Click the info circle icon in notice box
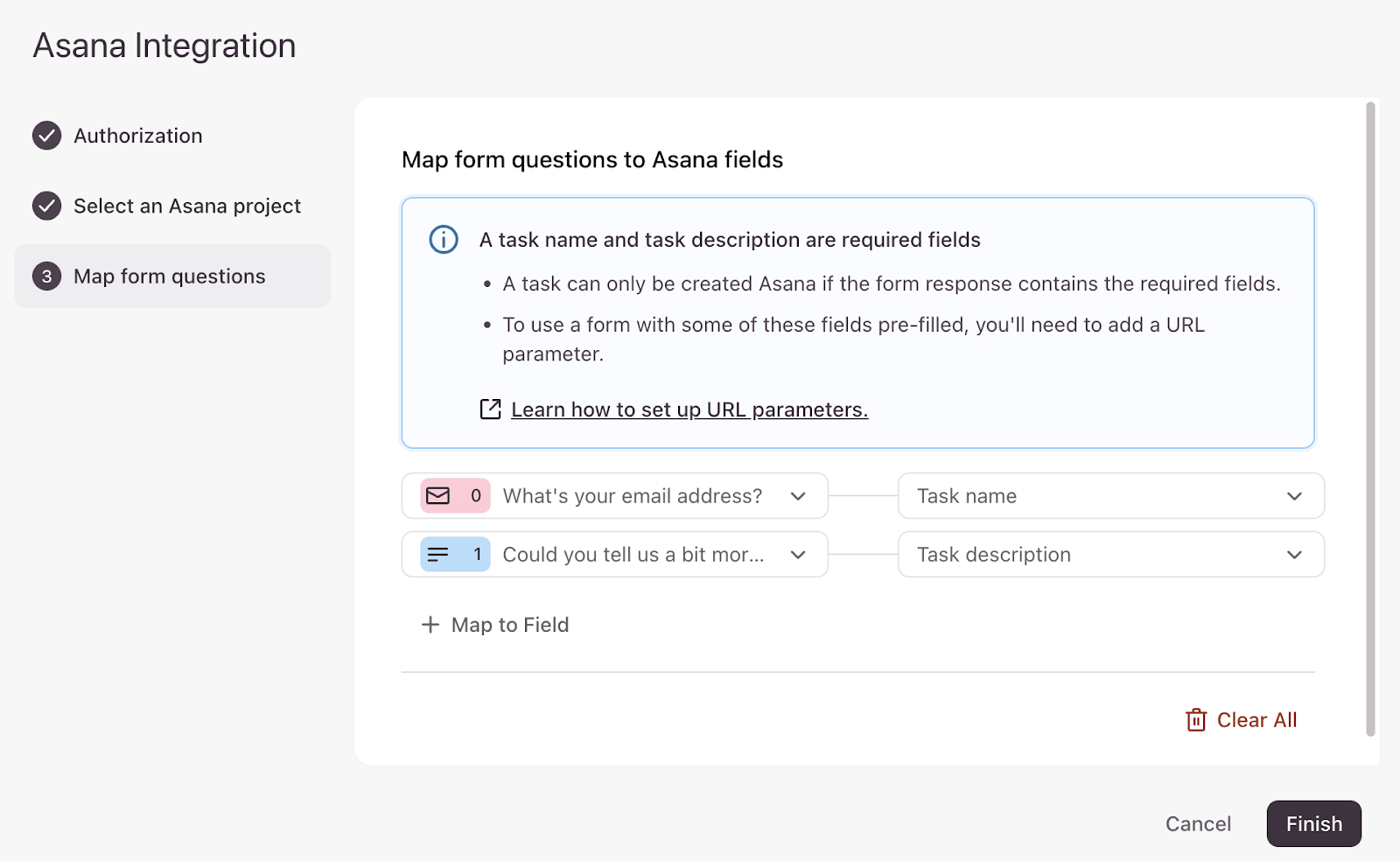 [x=444, y=240]
